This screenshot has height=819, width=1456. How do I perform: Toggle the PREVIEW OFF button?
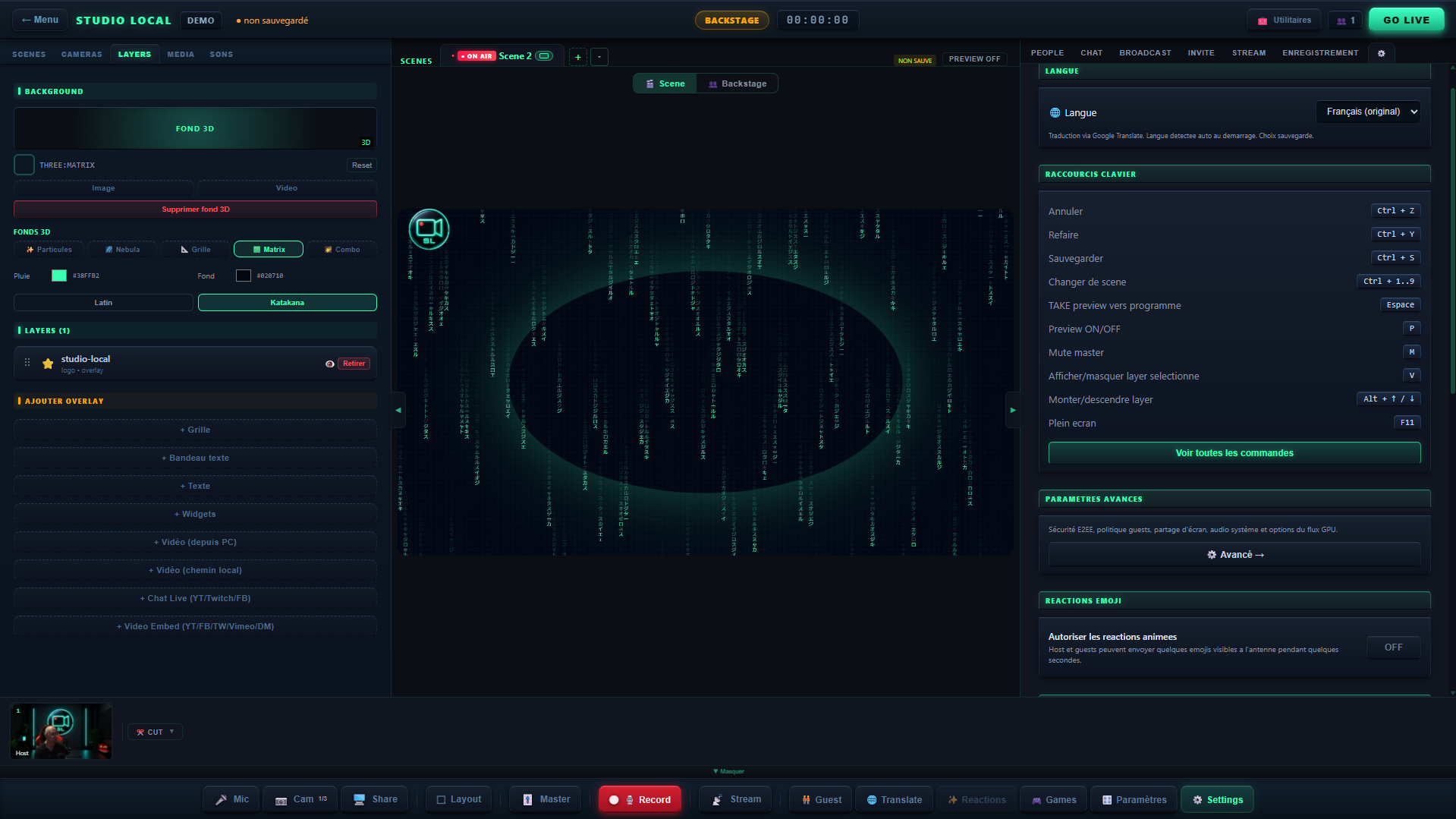974,59
